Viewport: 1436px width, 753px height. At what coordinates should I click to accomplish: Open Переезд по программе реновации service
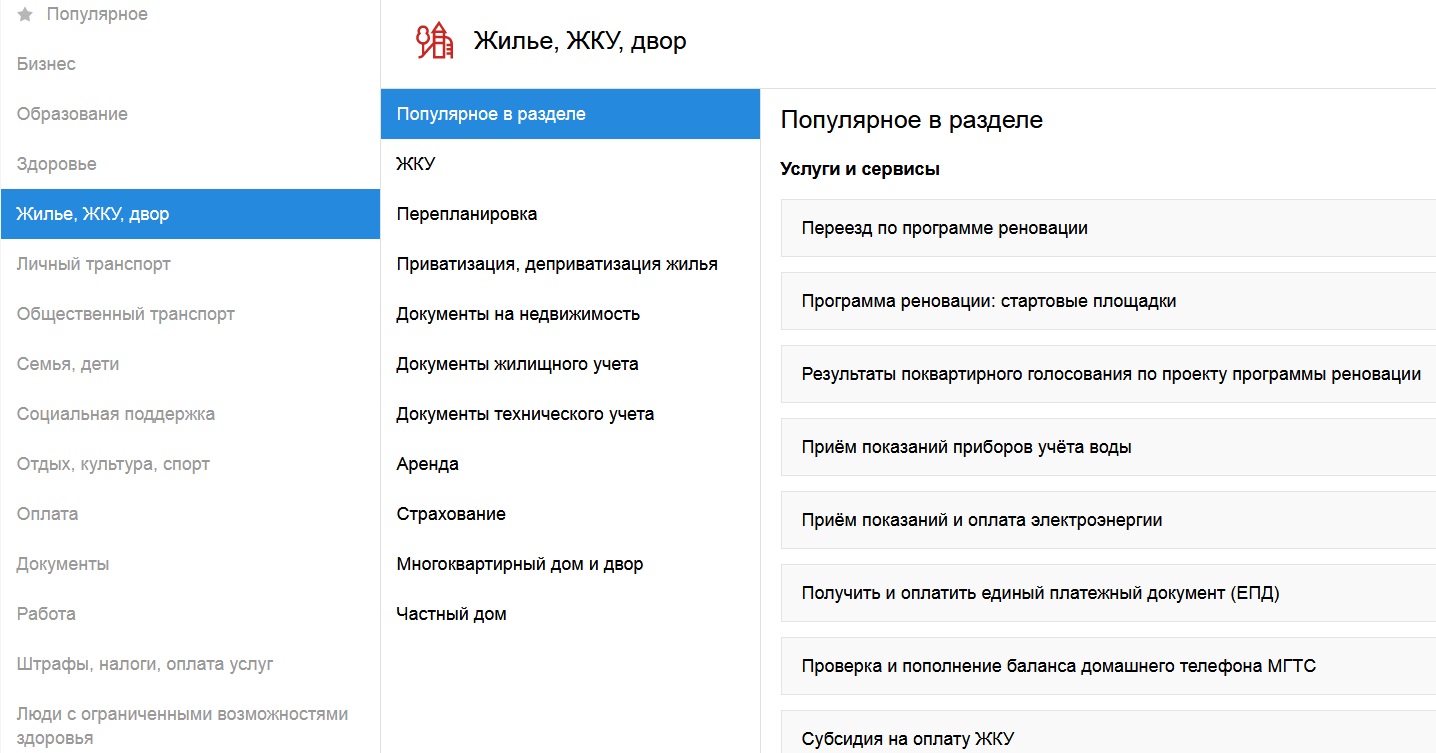coord(945,228)
